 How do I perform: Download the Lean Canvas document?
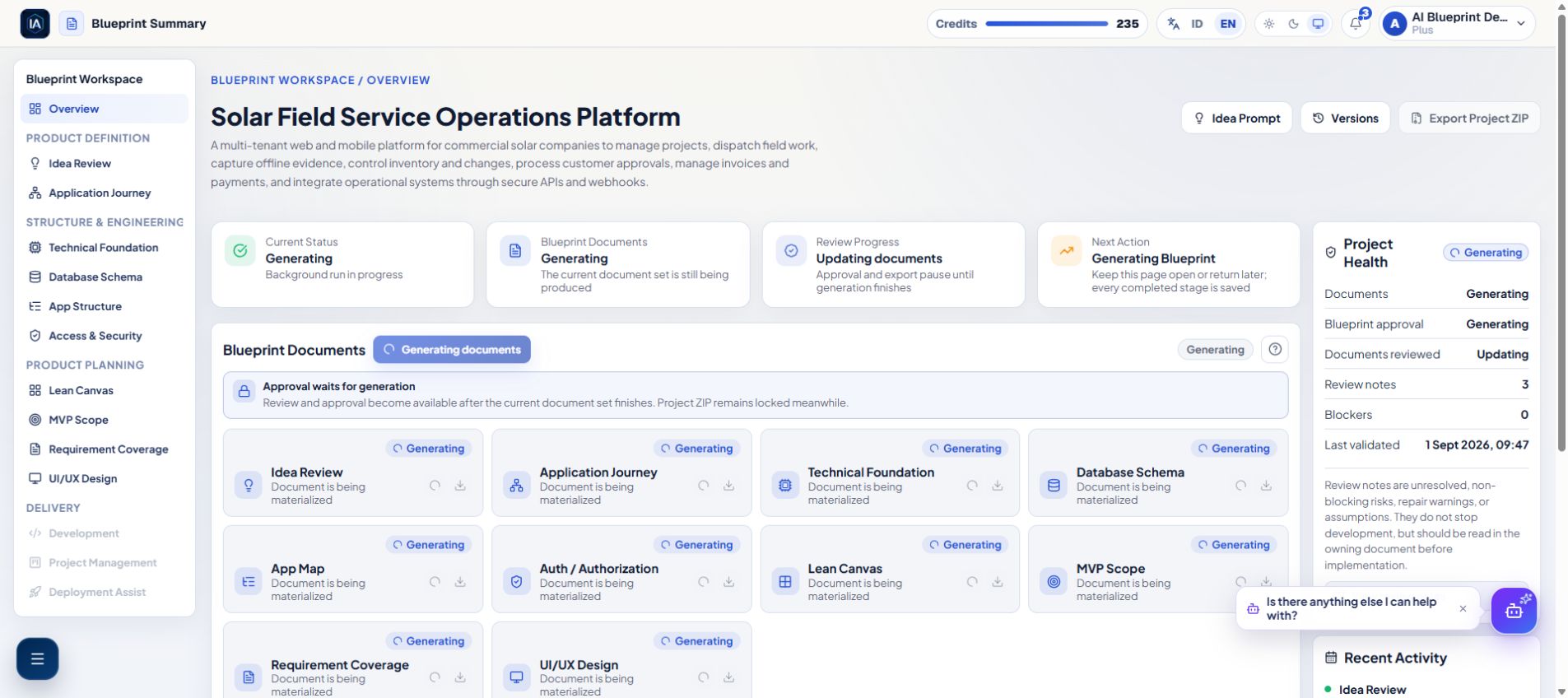[x=997, y=582]
